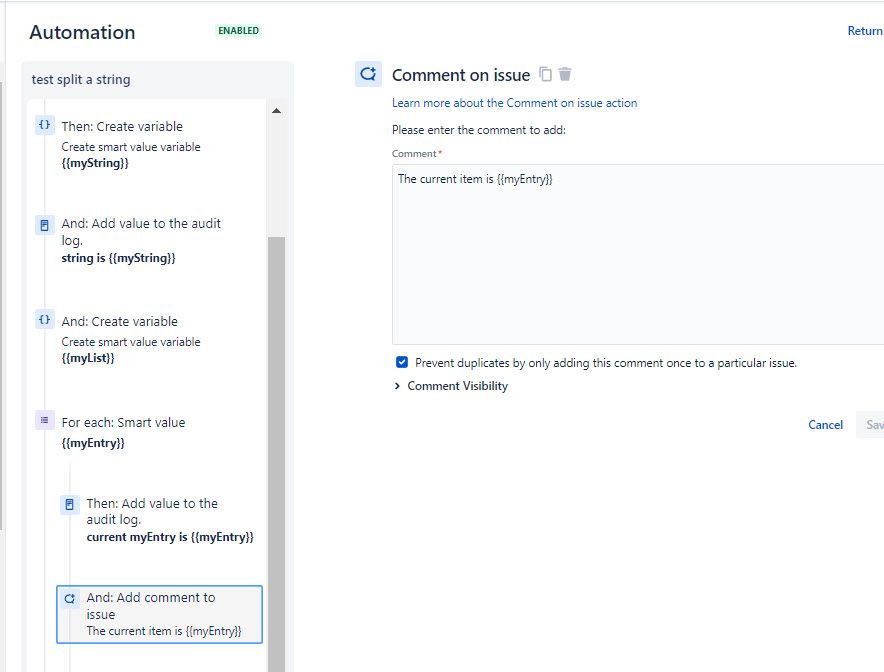This screenshot has width=884, height=672.
Task: Uncheck Prevent duplicates checkbox
Action: (402, 362)
